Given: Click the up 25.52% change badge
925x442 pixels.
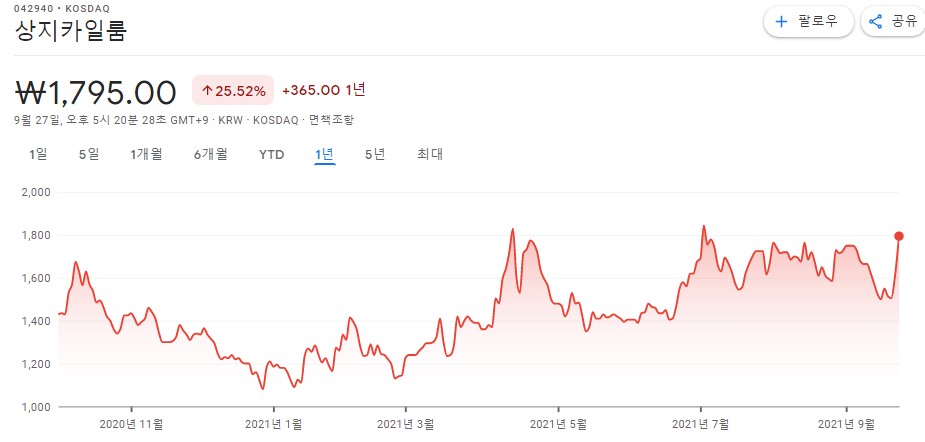Looking at the screenshot, I should (x=233, y=90).
